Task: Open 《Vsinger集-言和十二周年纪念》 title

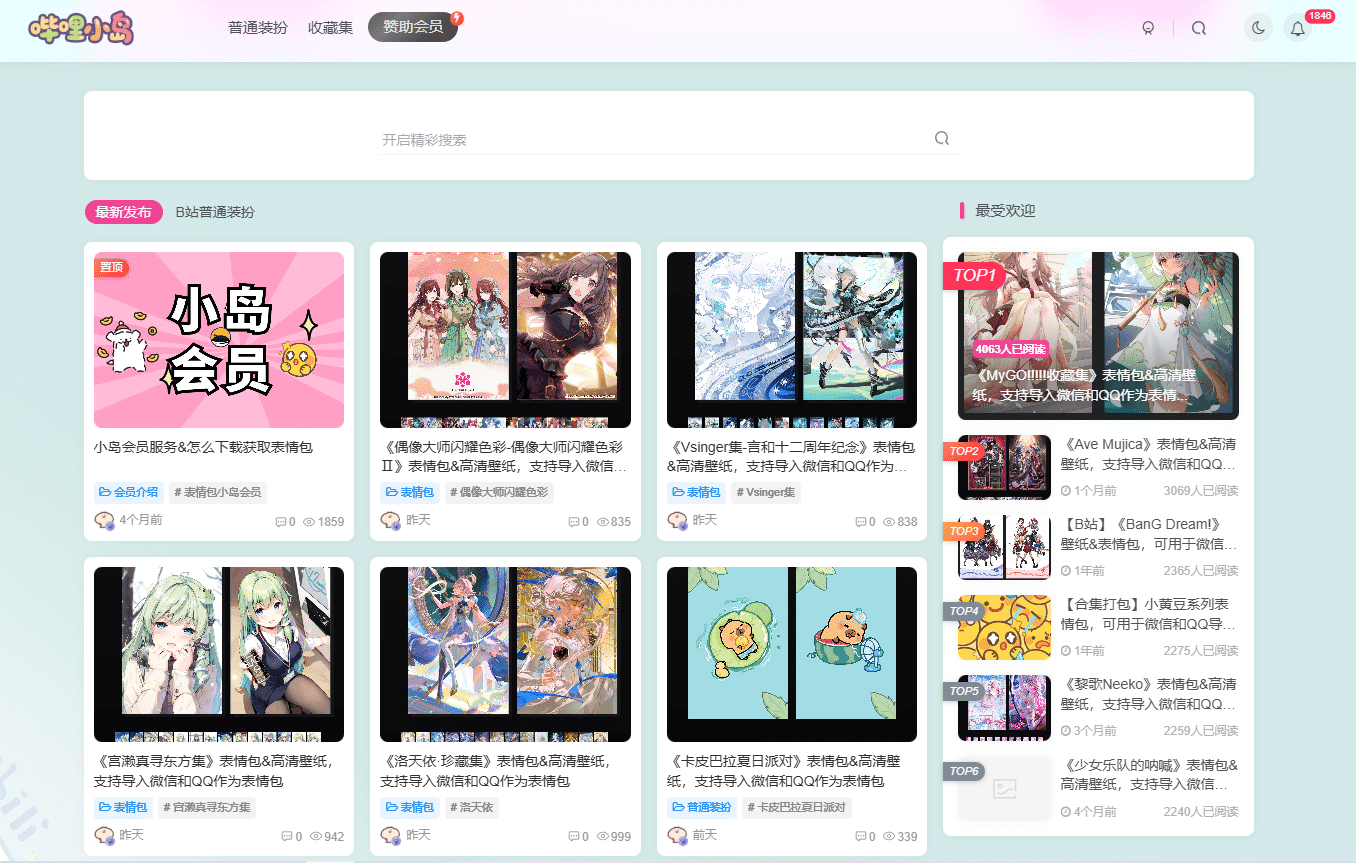Action: 792,456
